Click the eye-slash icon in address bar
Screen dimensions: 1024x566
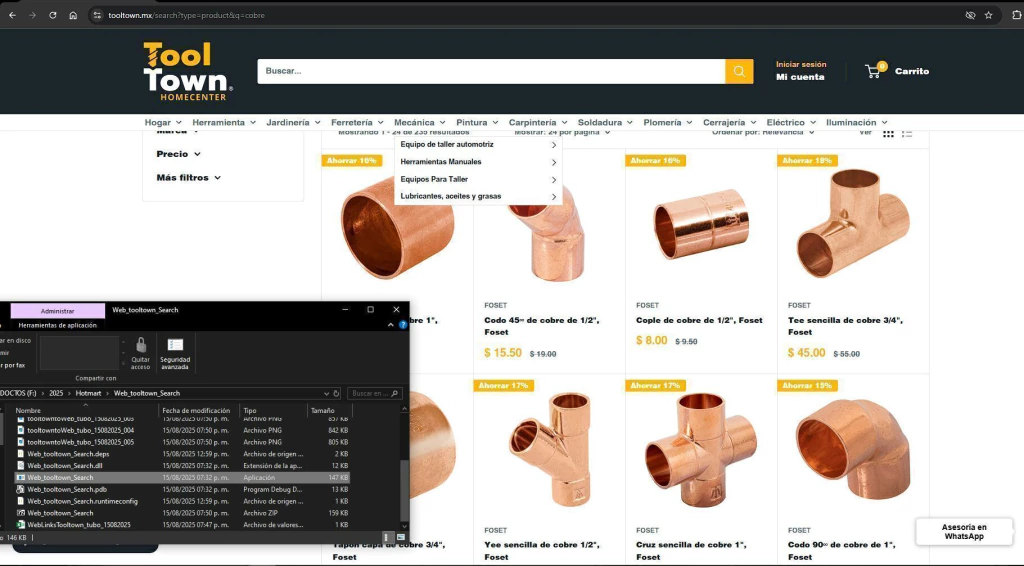pyautogui.click(x=970, y=15)
